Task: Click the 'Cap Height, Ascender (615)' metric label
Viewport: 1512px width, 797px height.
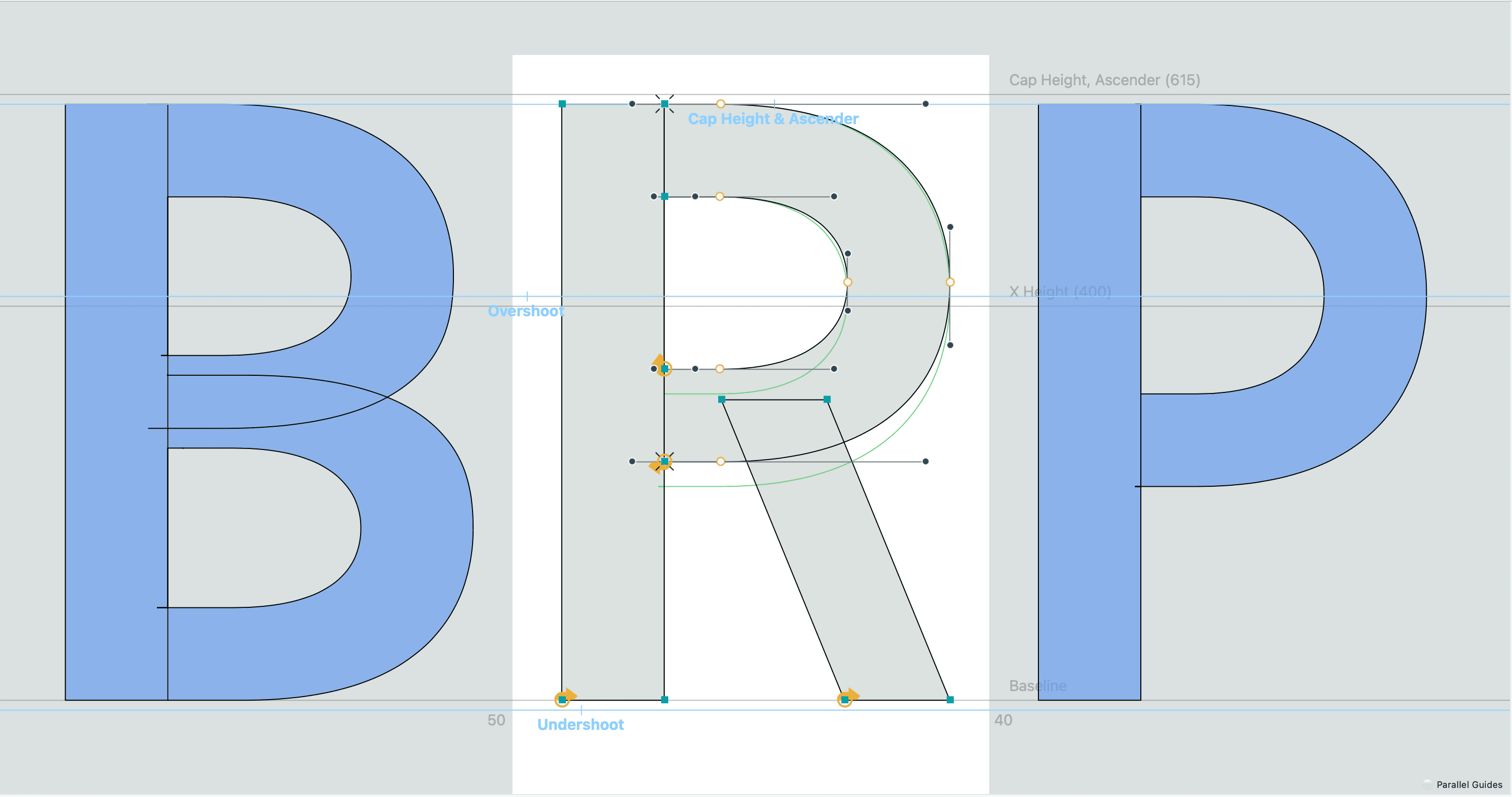Action: click(x=1104, y=80)
